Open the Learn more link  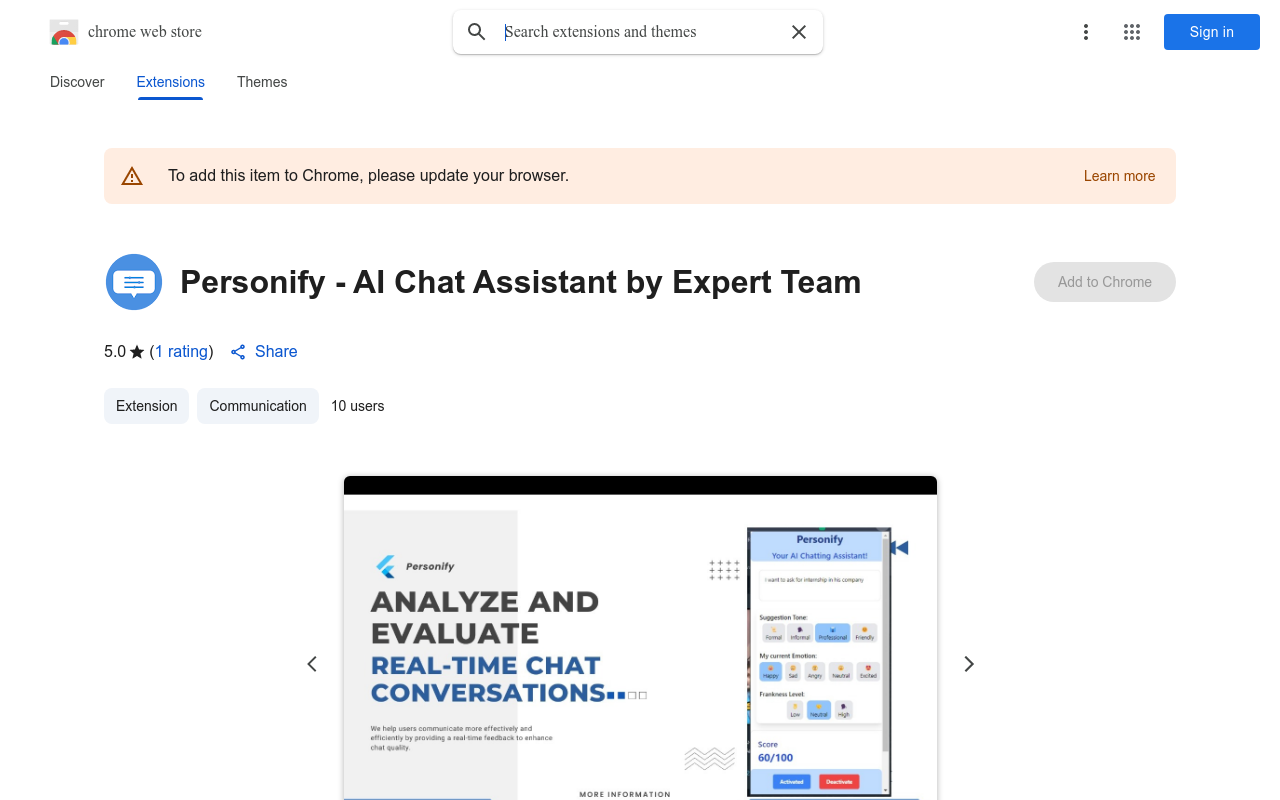click(1119, 176)
